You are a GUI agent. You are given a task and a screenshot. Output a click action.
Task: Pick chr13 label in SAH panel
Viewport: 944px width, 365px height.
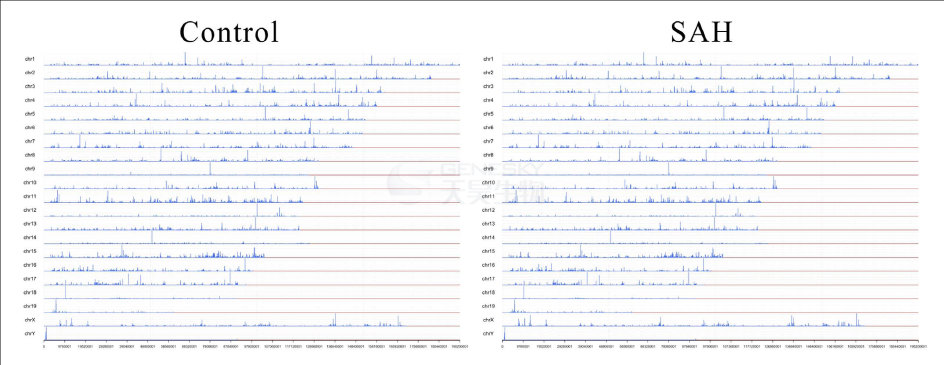(489, 224)
